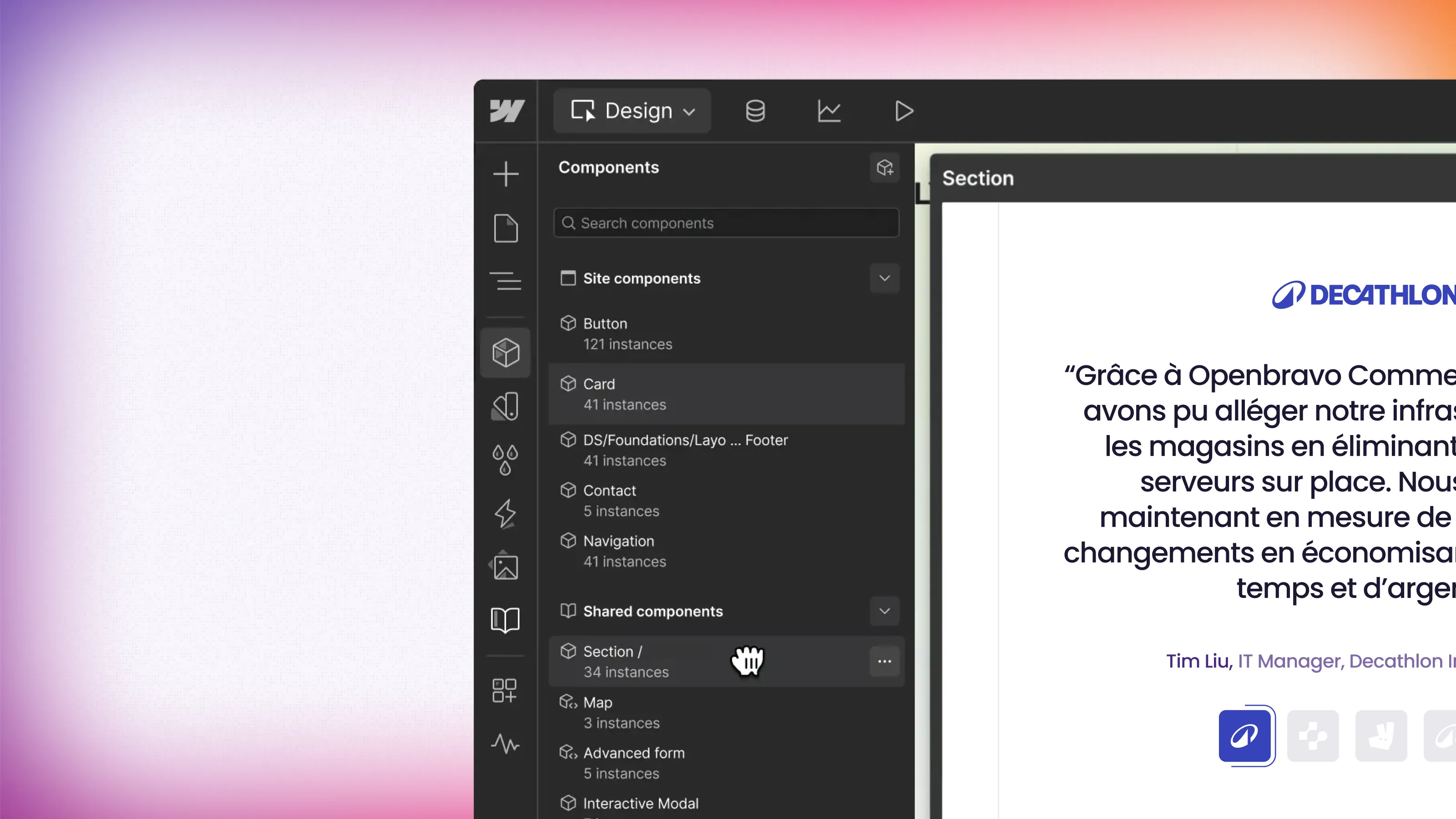
Task: Click the 121 instances text under Button
Action: [x=627, y=344]
